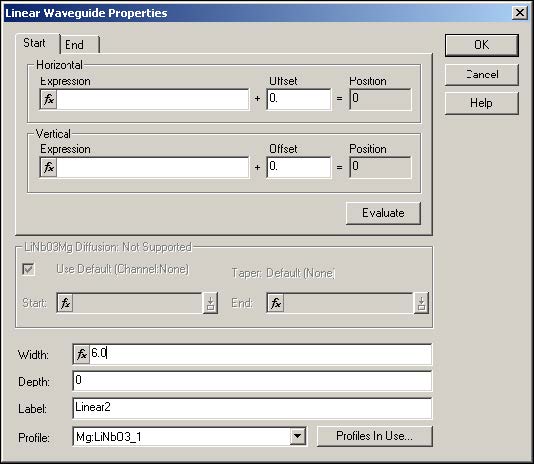This screenshot has height=464, width=534.
Task: Click the fx icon beside diffusion End
Action: tap(276, 303)
